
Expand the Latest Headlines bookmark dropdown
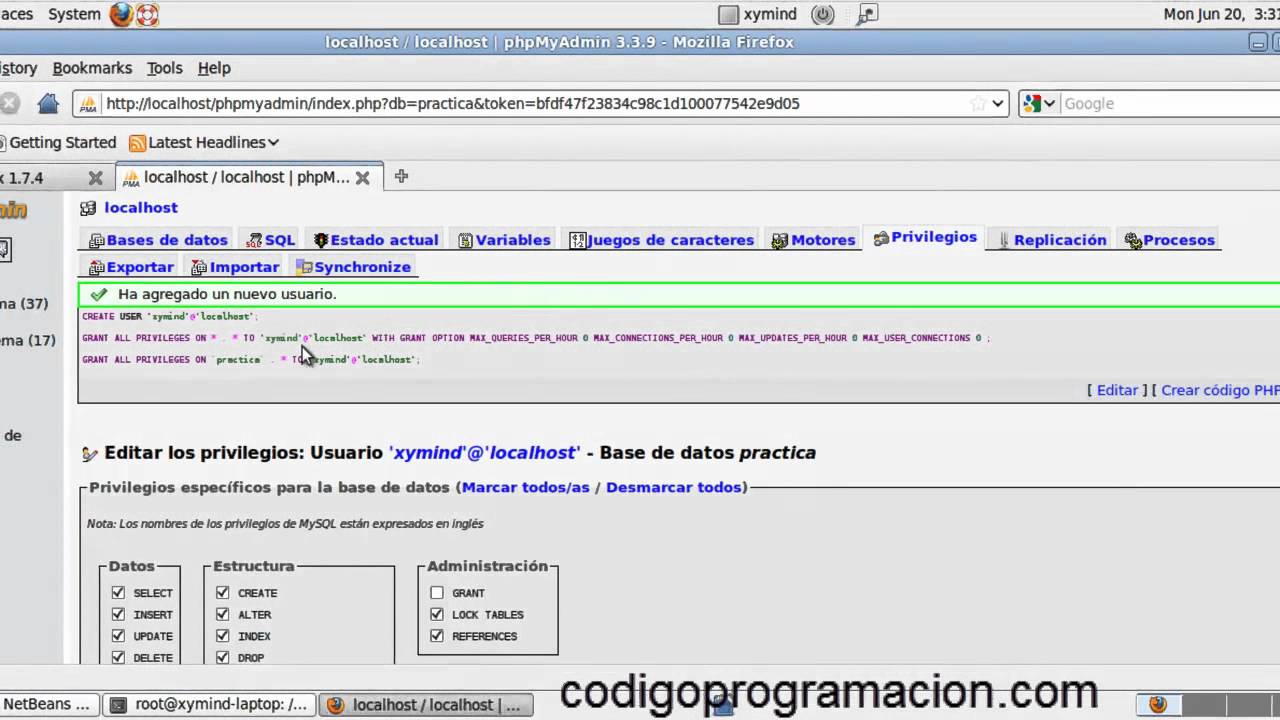[x=273, y=143]
